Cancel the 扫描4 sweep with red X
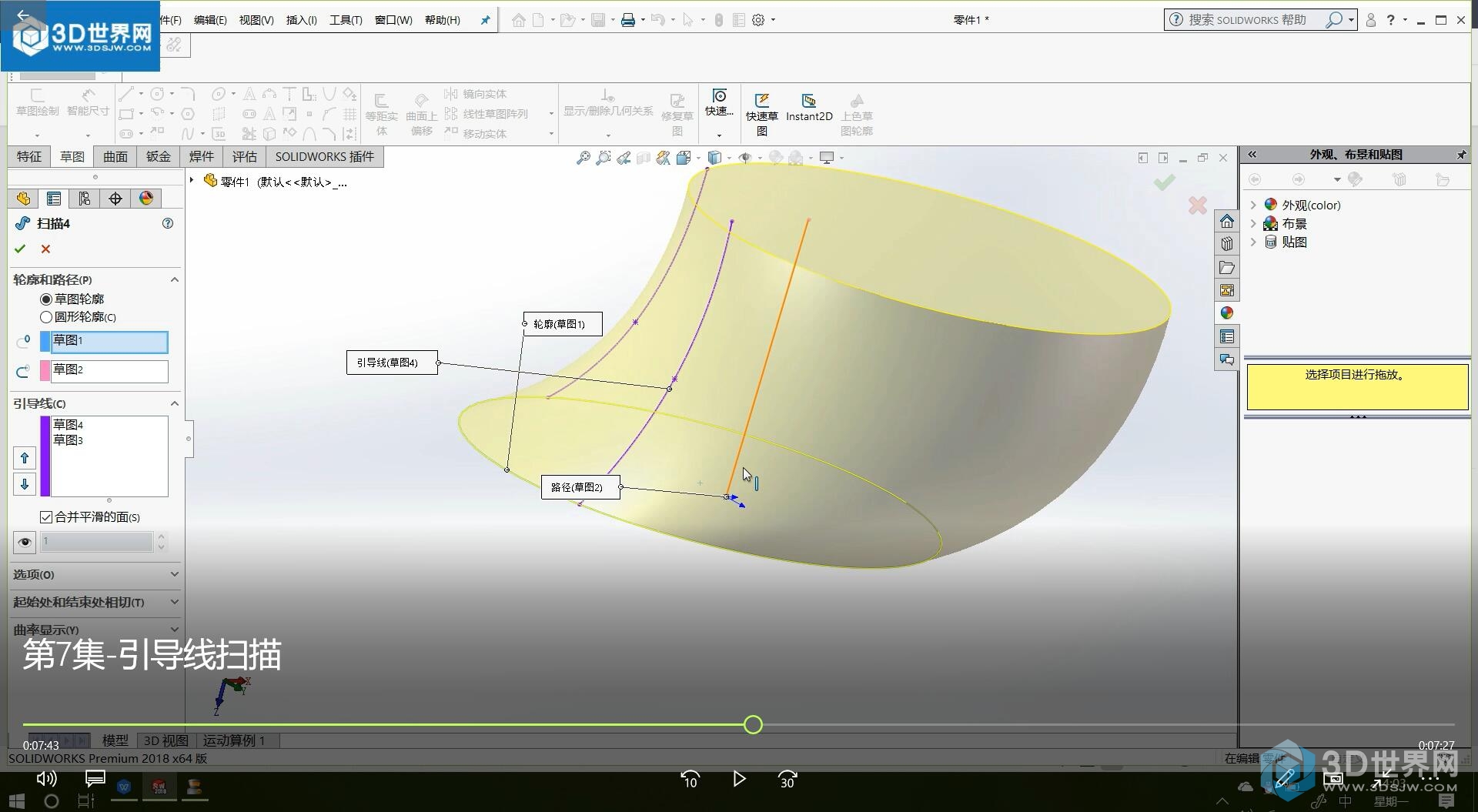This screenshot has height=812, width=1478. point(45,249)
